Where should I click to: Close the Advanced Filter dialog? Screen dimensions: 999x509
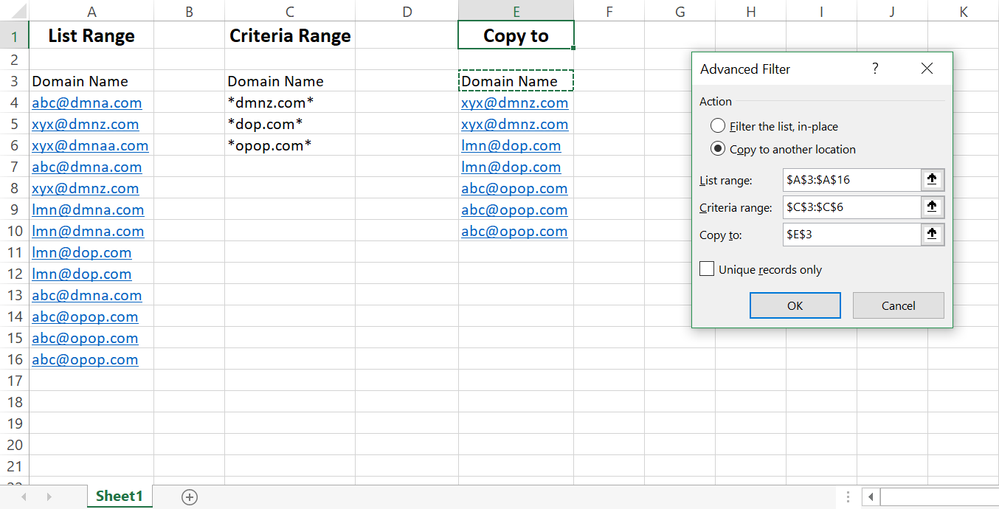coord(927,68)
